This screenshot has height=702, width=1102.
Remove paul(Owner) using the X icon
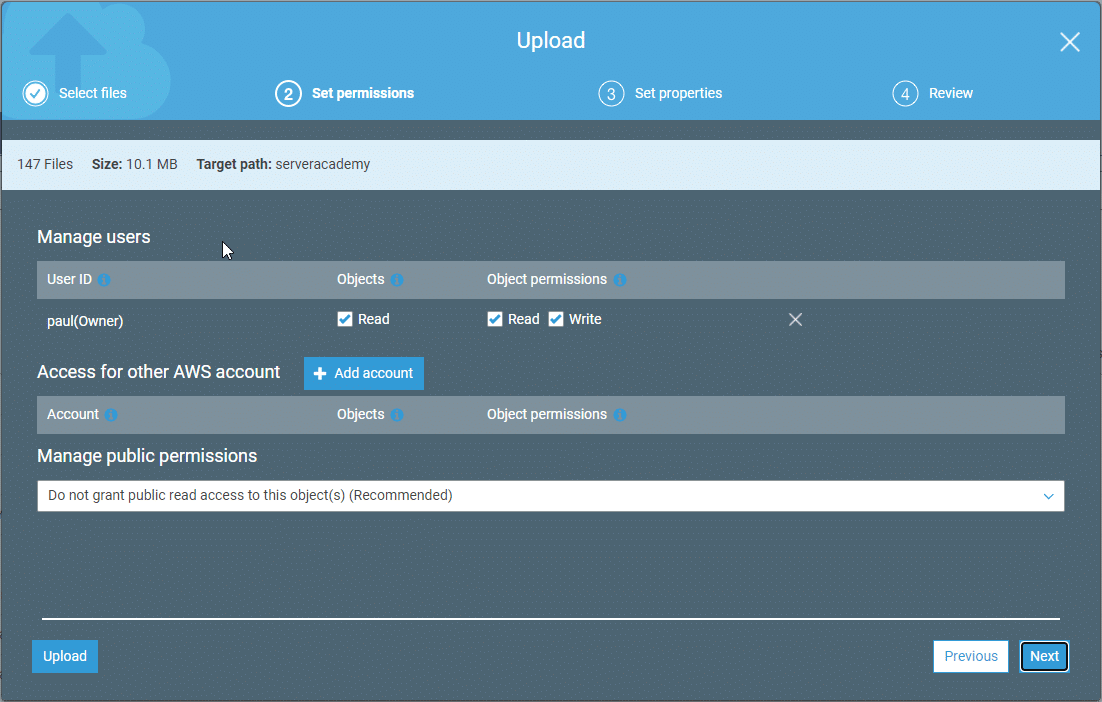click(795, 320)
